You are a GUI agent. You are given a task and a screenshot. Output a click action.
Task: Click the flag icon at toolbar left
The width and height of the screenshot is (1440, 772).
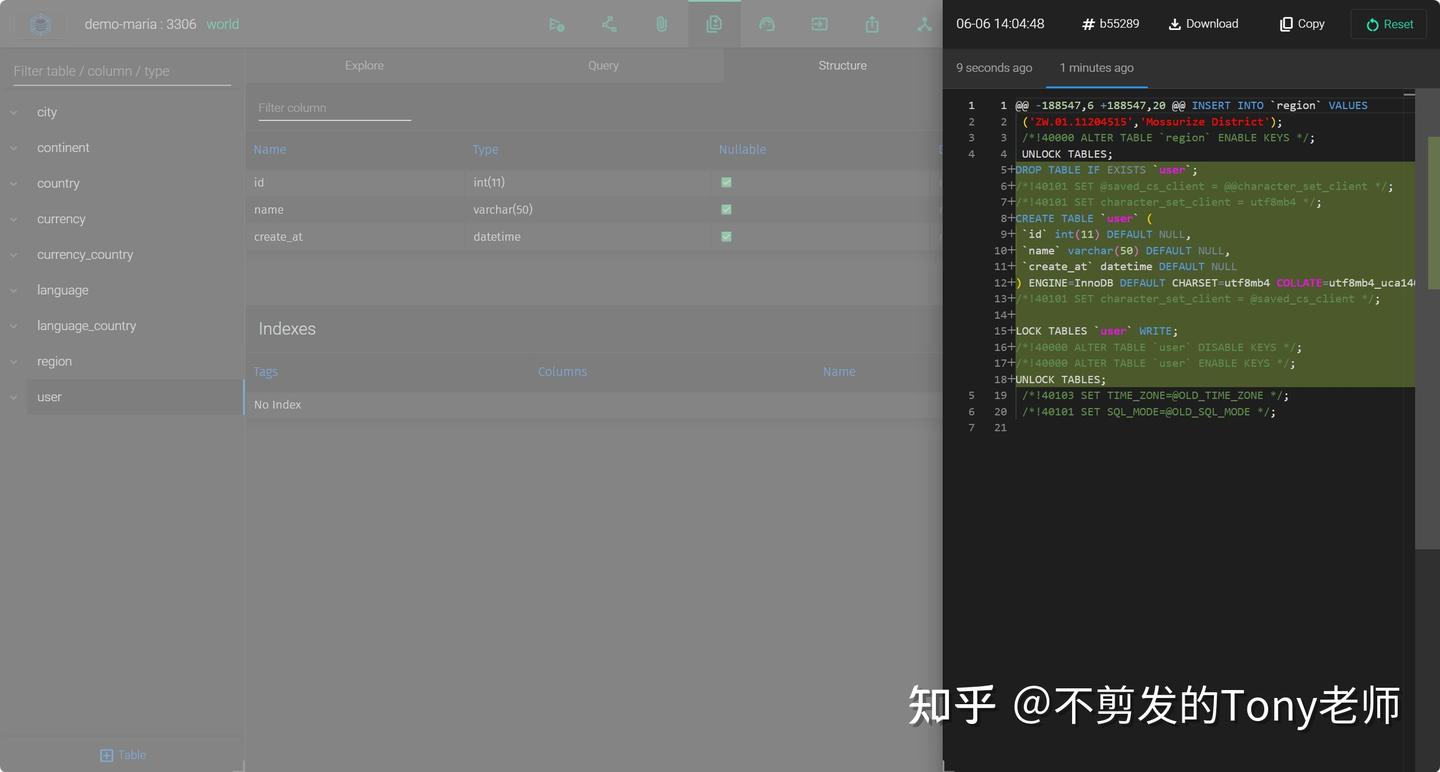(557, 23)
